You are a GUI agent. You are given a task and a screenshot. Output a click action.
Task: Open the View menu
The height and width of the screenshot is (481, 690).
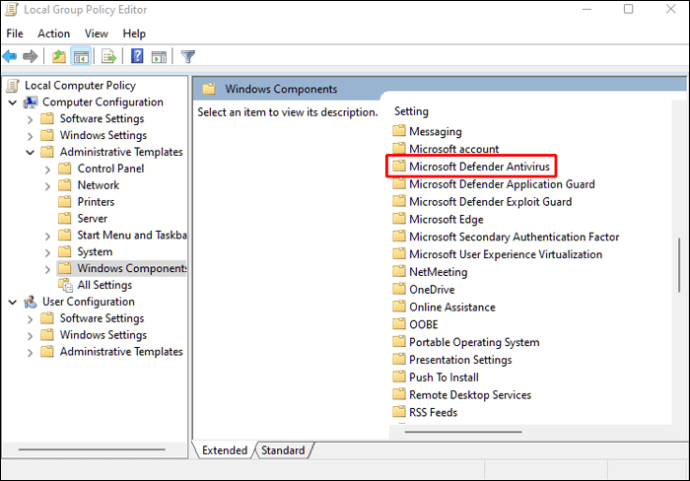point(96,34)
